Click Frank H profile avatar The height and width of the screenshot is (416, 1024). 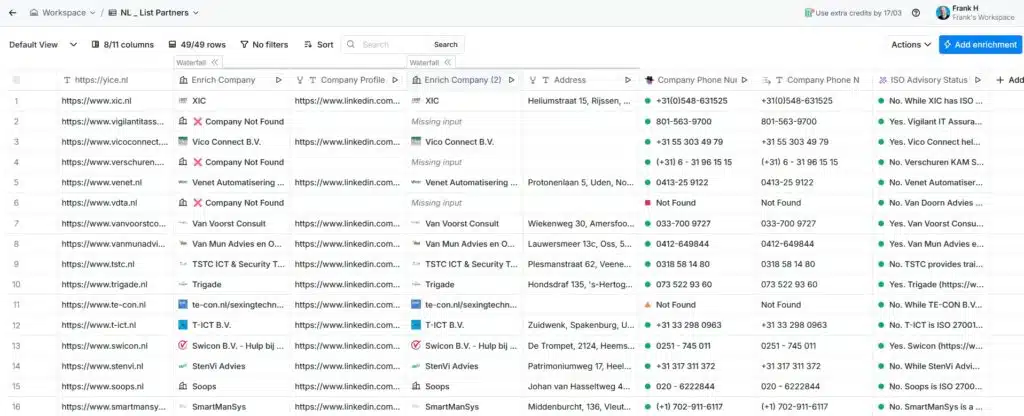942,13
